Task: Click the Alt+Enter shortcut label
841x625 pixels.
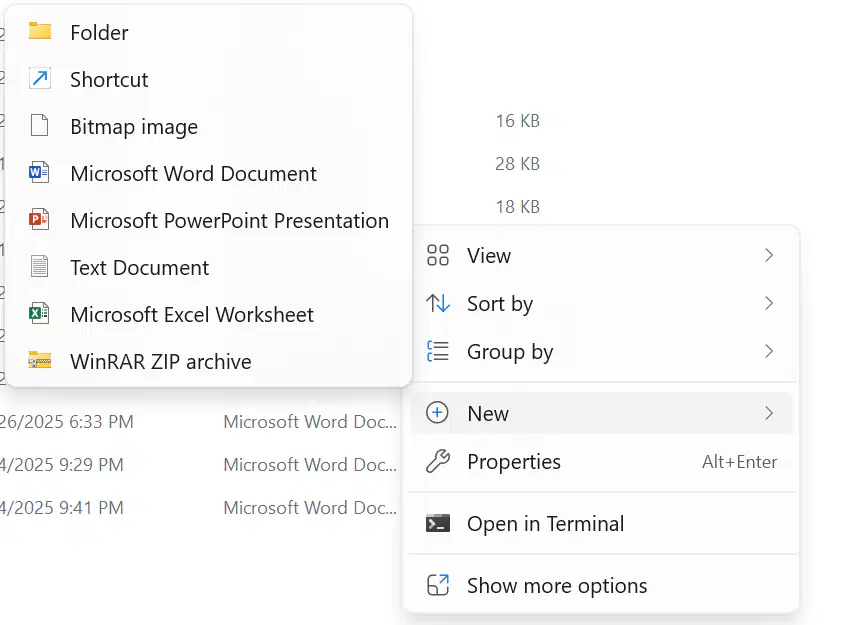Action: pyautogui.click(x=740, y=462)
